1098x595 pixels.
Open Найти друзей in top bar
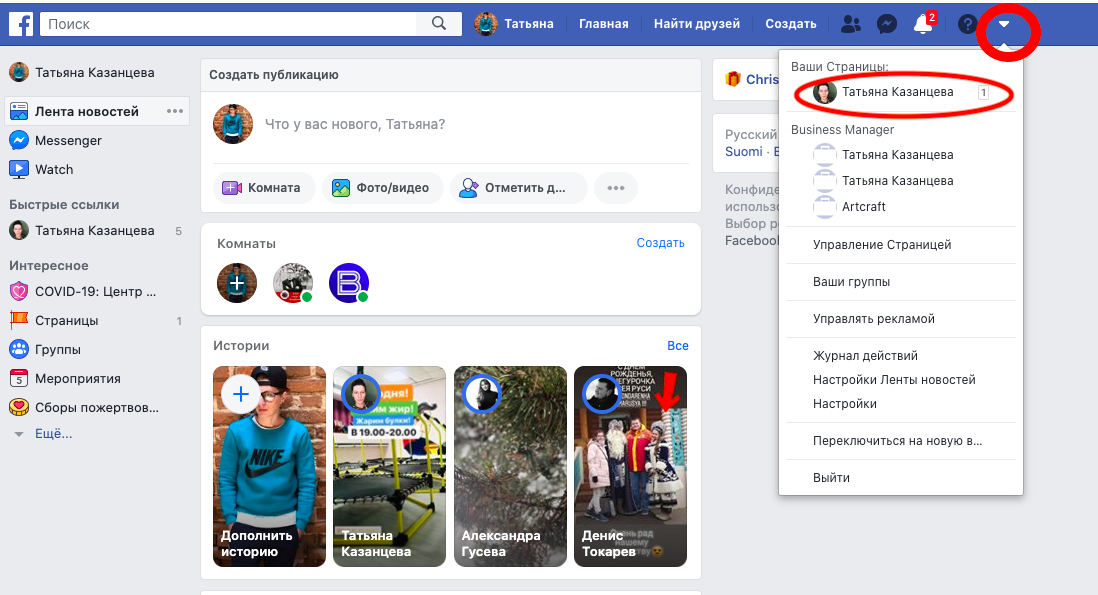point(697,24)
